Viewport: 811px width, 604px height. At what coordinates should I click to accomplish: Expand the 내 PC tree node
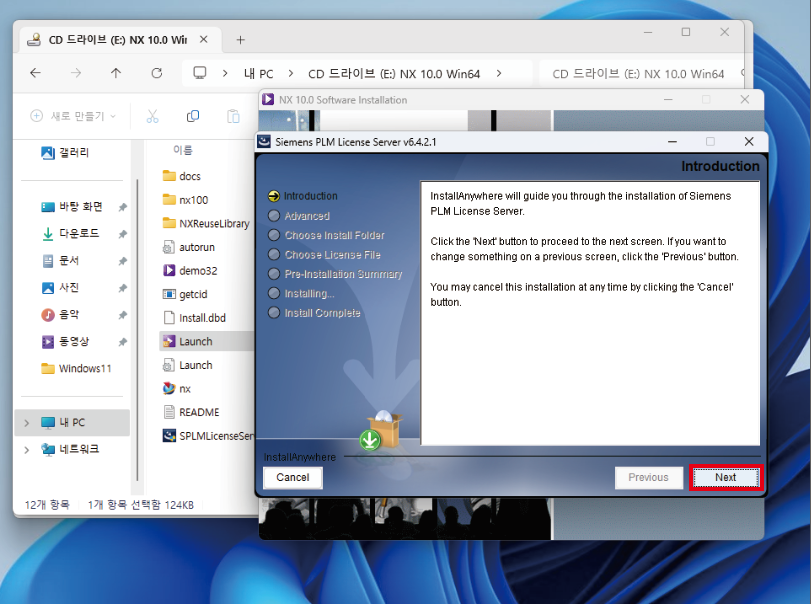coord(26,423)
